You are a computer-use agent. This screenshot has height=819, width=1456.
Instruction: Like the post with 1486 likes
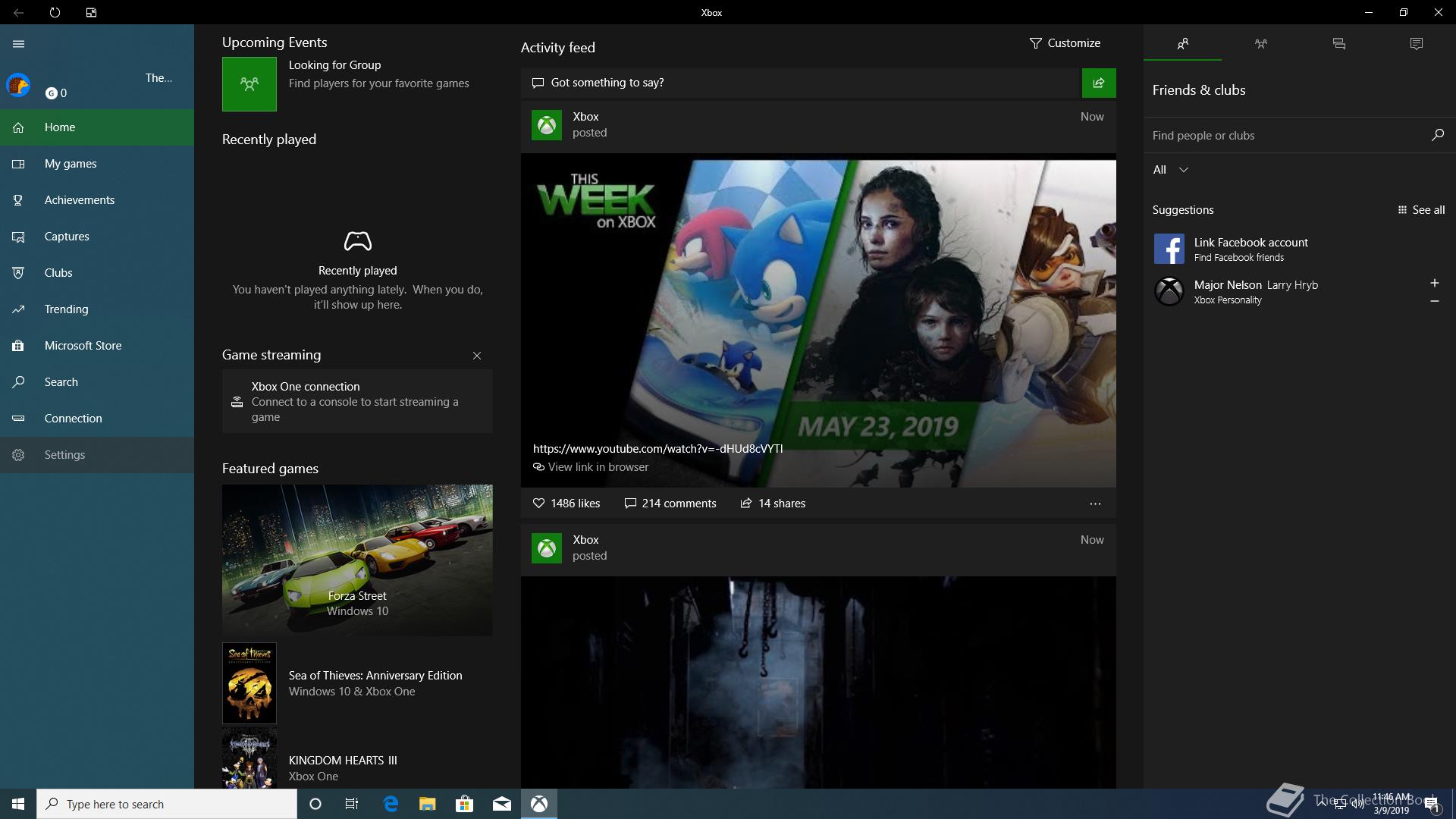[566, 504]
